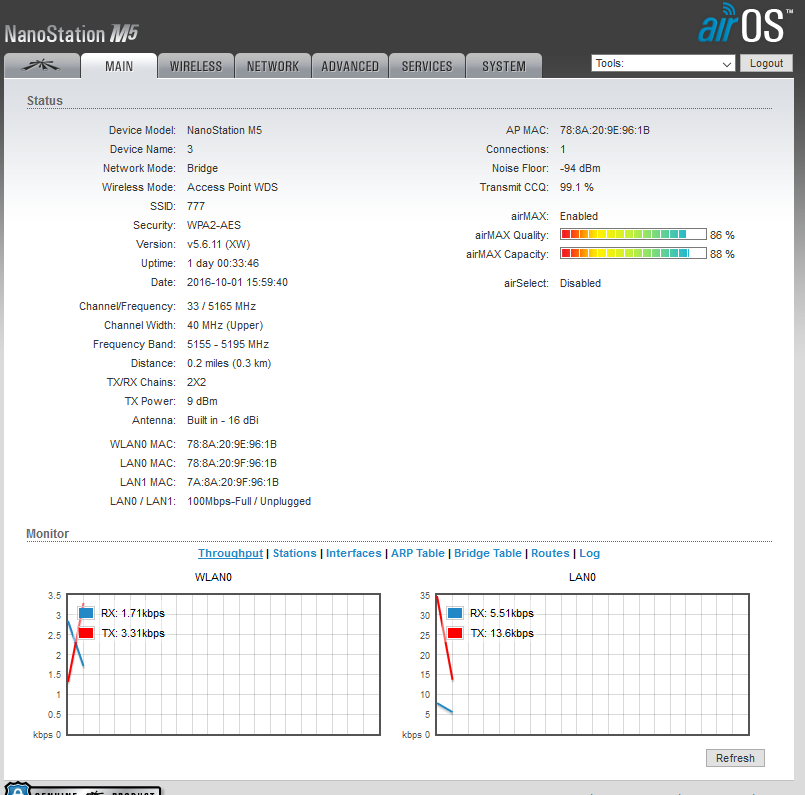This screenshot has width=805, height=795.
Task: Click the Channel/Frequency value 33 / 5165 MHz
Action: (221, 306)
